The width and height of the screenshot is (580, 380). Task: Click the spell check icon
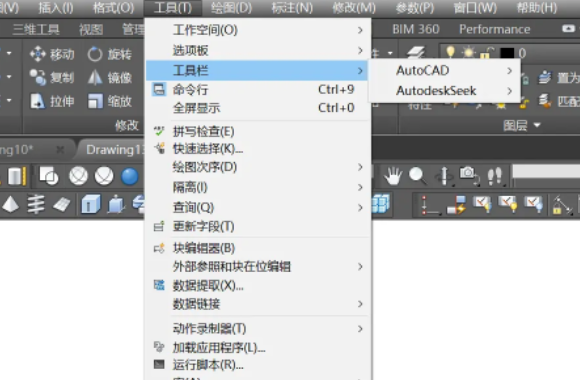pyautogui.click(x=159, y=131)
